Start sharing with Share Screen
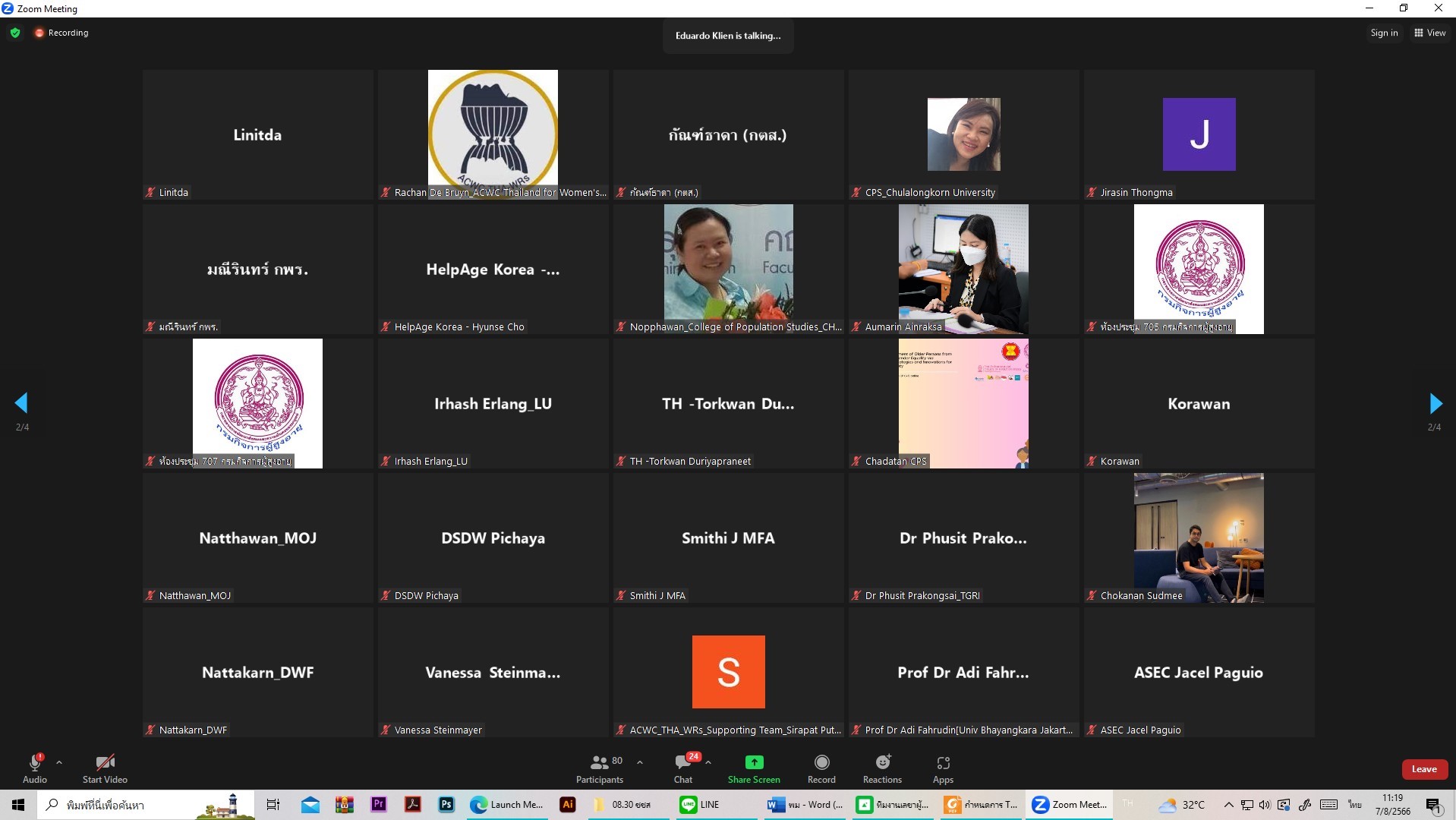 (754, 768)
